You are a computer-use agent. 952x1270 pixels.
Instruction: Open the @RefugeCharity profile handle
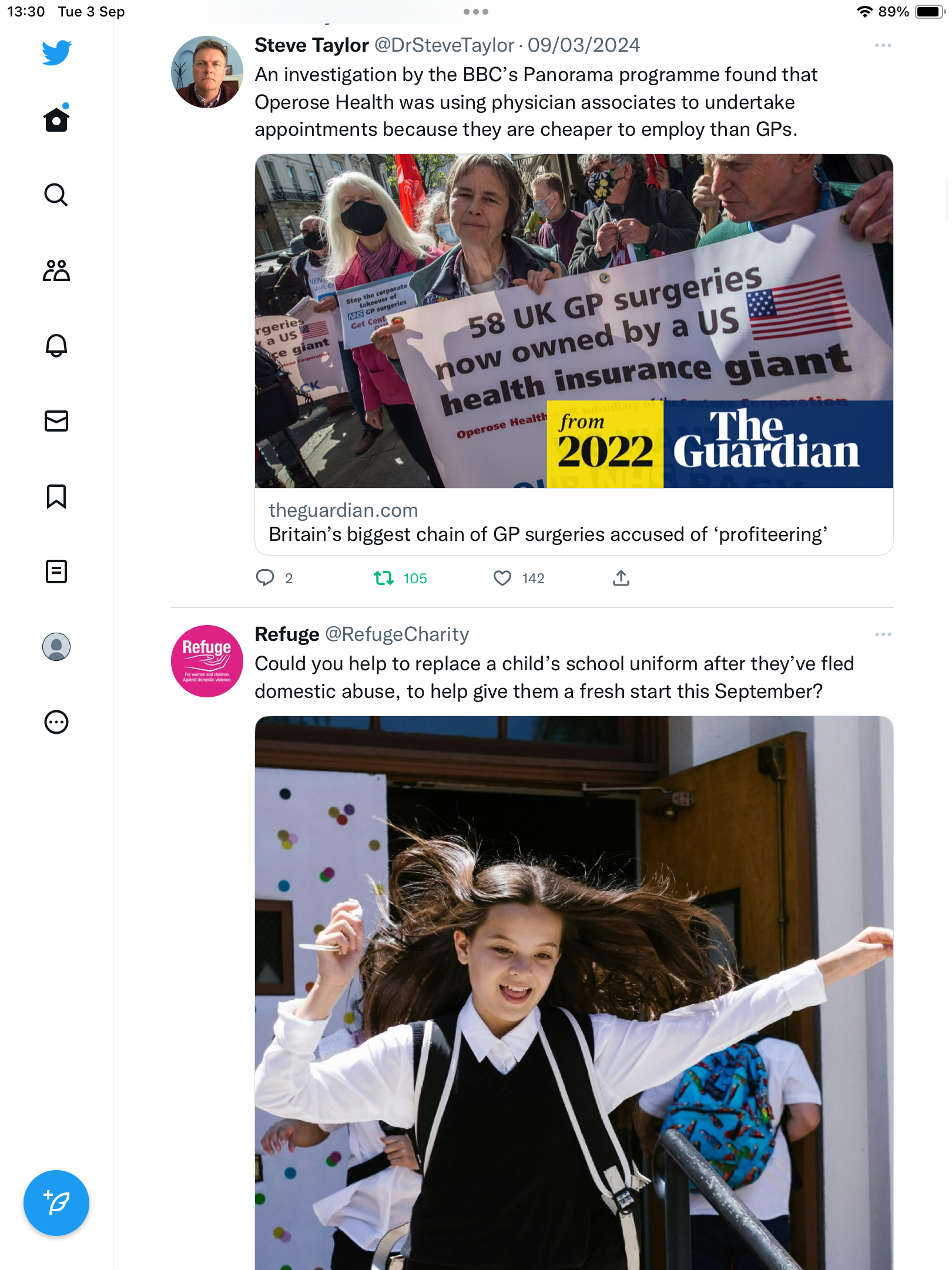[397, 634]
